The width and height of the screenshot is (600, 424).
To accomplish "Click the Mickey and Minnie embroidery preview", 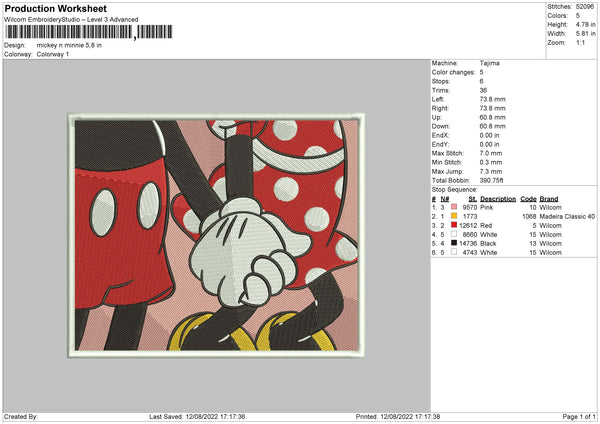I will [x=217, y=235].
